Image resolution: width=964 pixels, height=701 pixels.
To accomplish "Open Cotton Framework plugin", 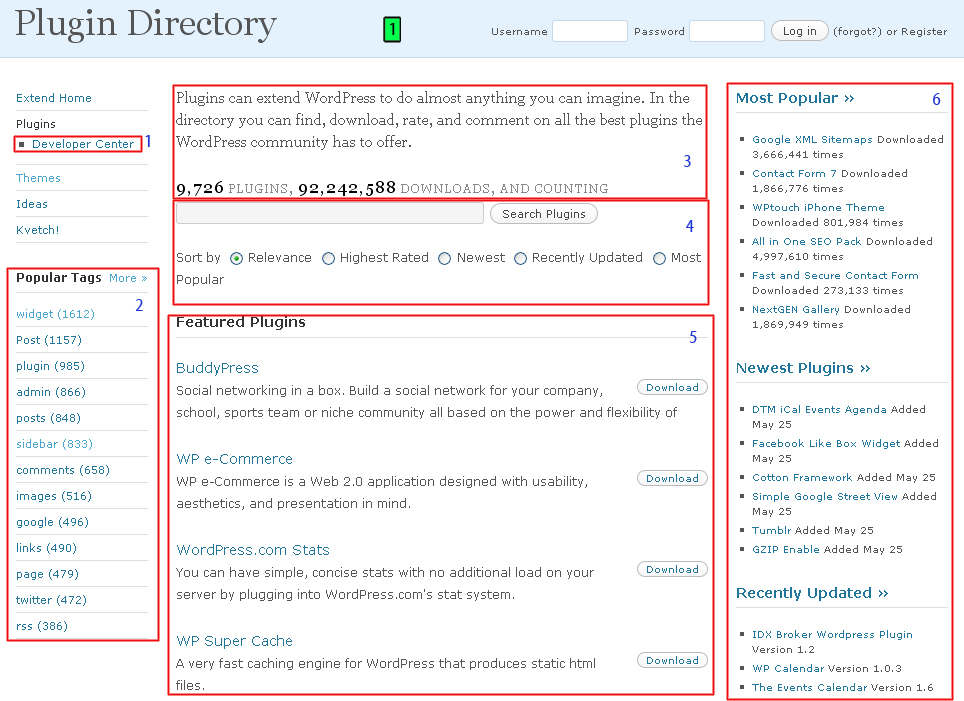I will [802, 477].
